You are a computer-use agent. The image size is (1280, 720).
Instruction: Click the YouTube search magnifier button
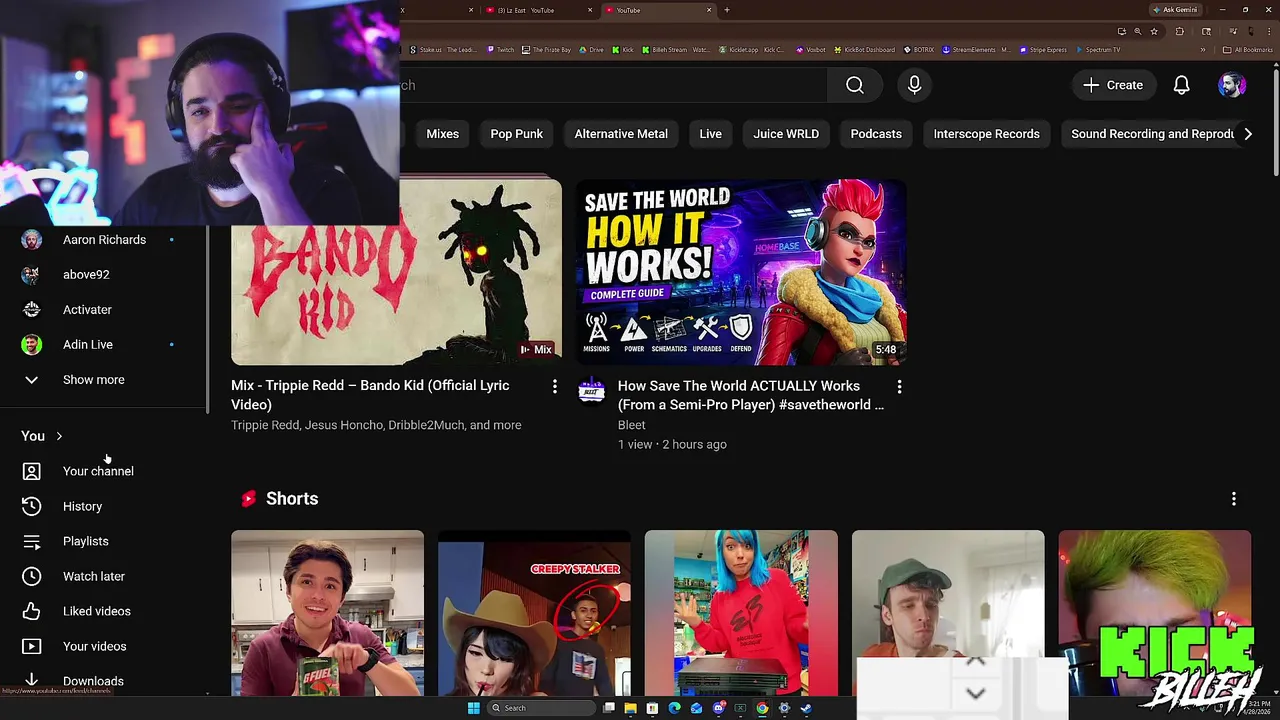pos(855,85)
